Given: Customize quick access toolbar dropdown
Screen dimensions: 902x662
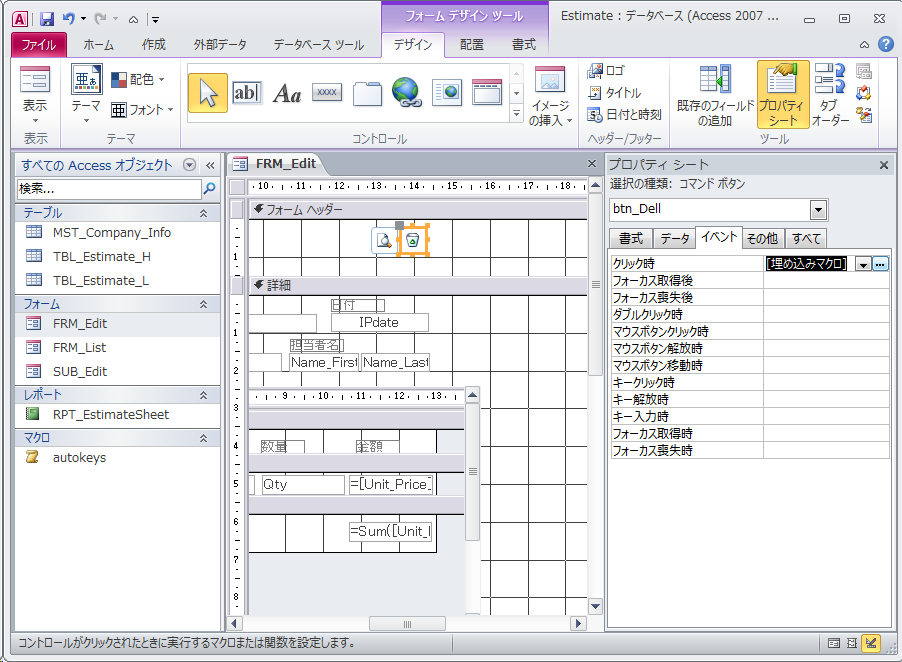Looking at the screenshot, I should [155, 20].
